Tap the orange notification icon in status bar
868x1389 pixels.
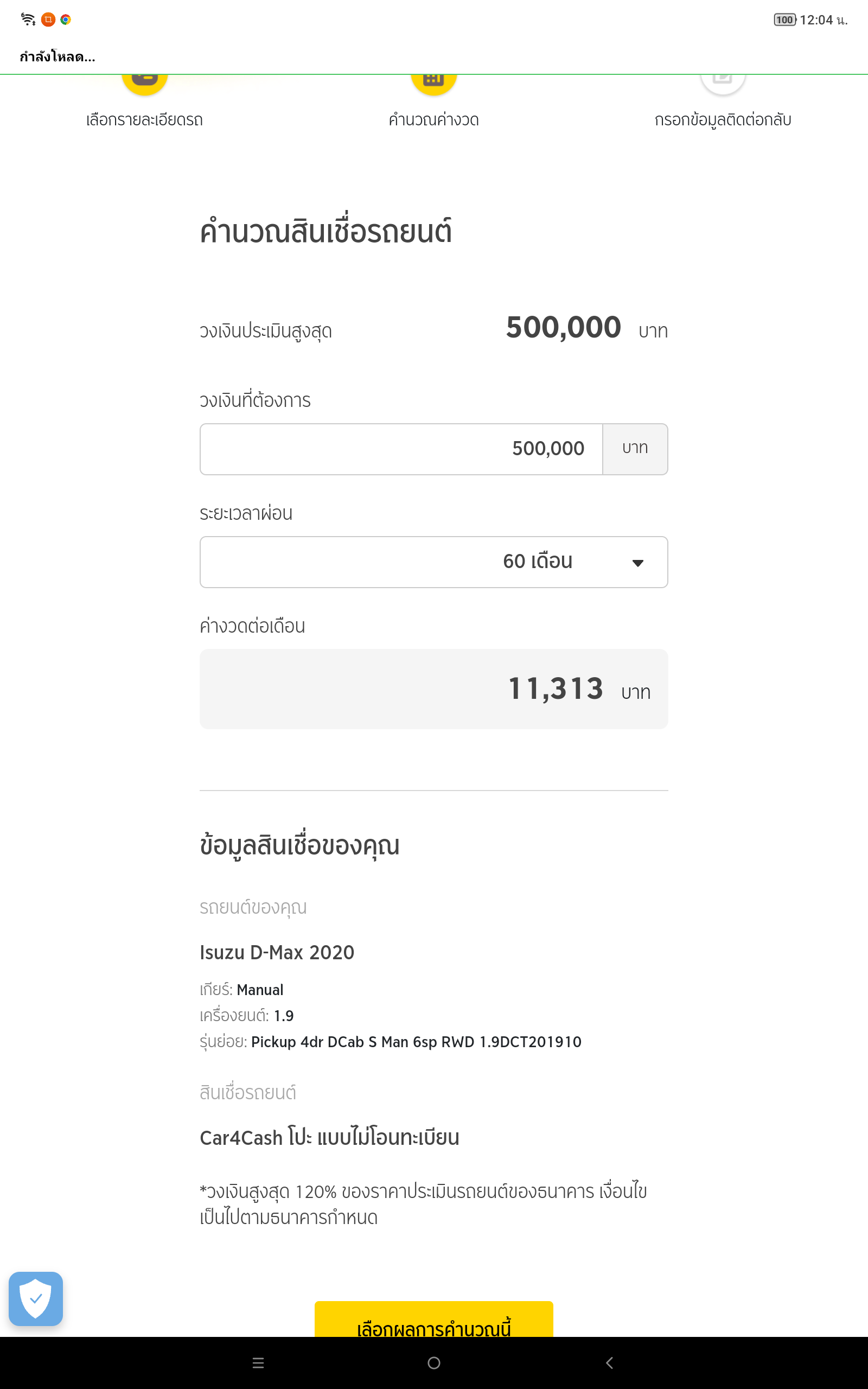pos(48,20)
